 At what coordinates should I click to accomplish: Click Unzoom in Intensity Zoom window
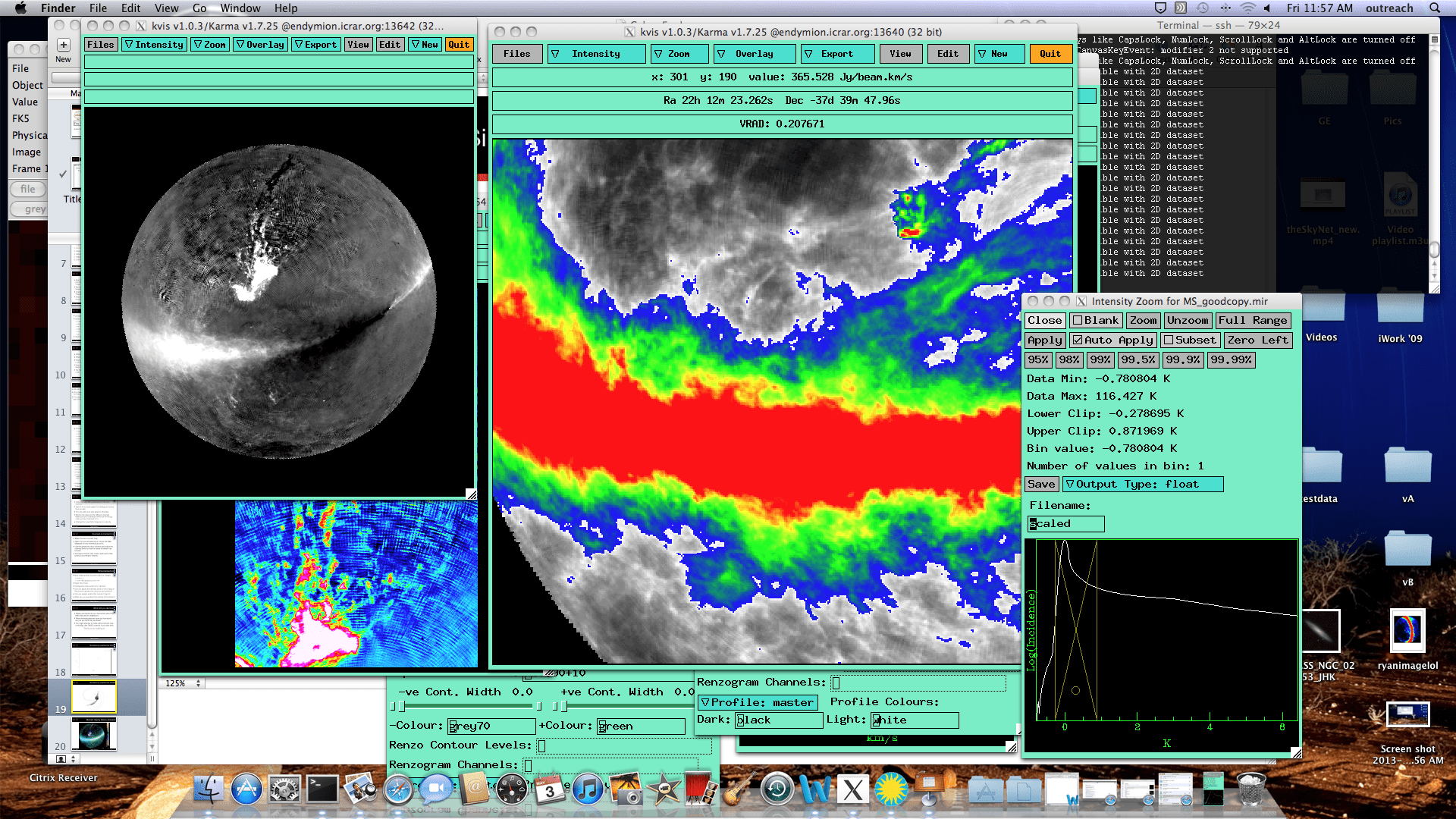pos(1188,321)
